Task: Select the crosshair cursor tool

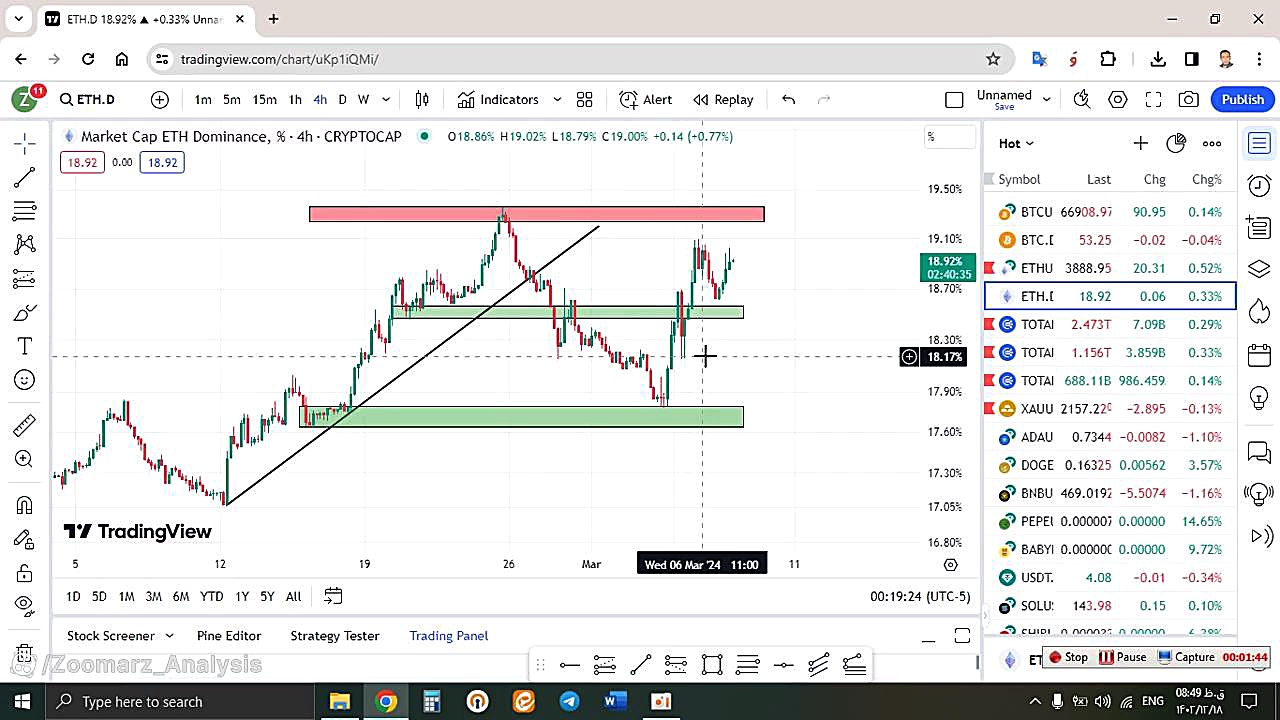Action: (25, 143)
